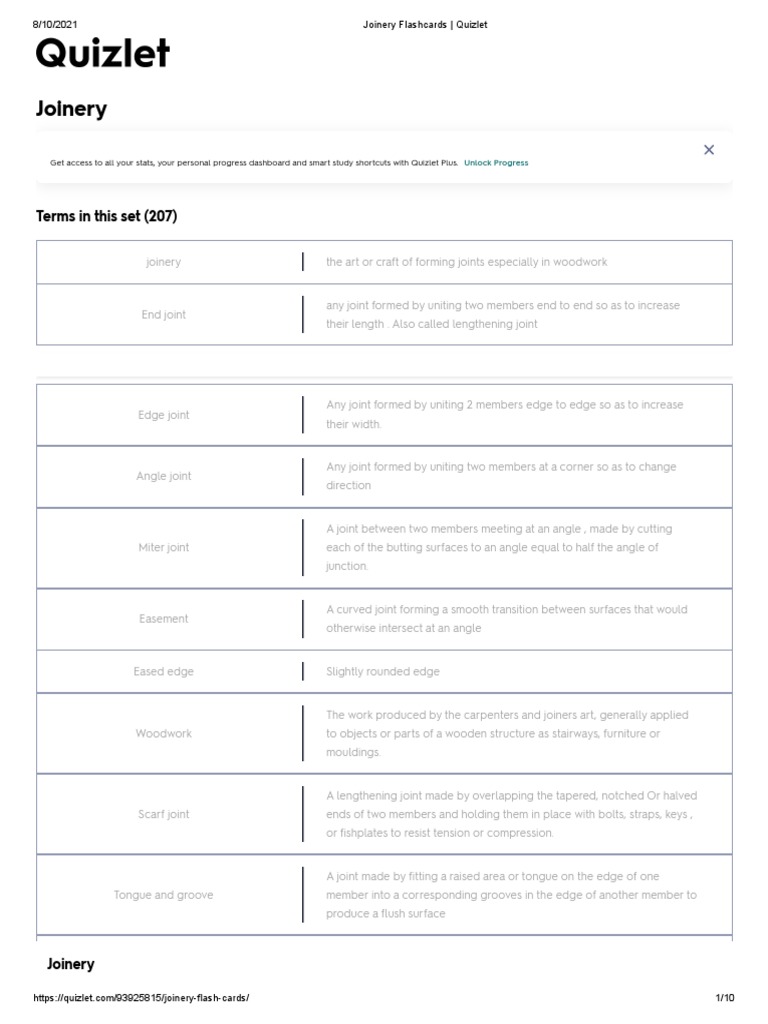Click 'Terms in this set (207)' heading
The image size is (768, 1024).
[x=107, y=216]
